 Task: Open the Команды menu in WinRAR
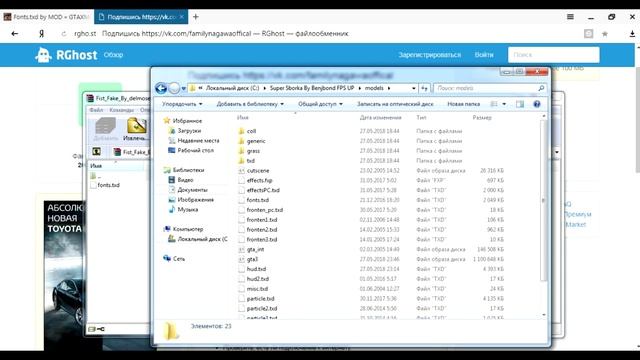[122, 110]
